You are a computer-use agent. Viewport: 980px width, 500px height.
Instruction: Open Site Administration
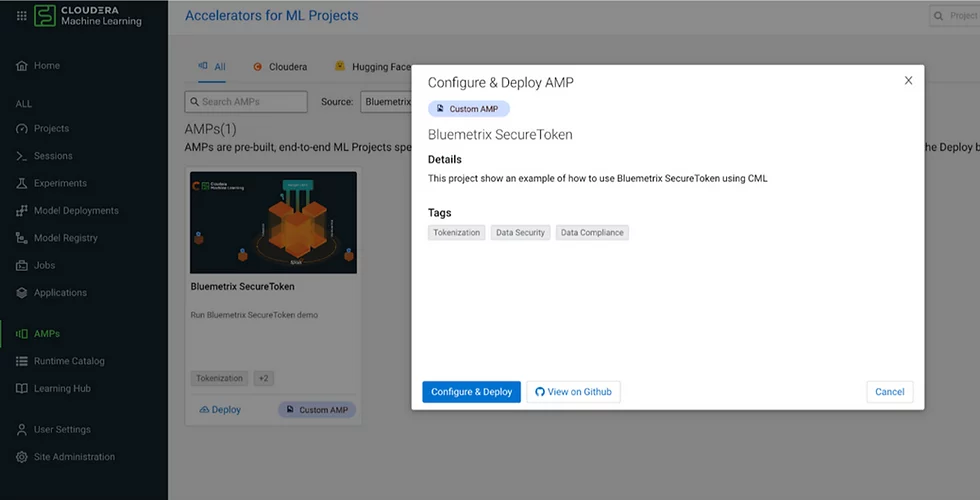pyautogui.click(x=74, y=457)
